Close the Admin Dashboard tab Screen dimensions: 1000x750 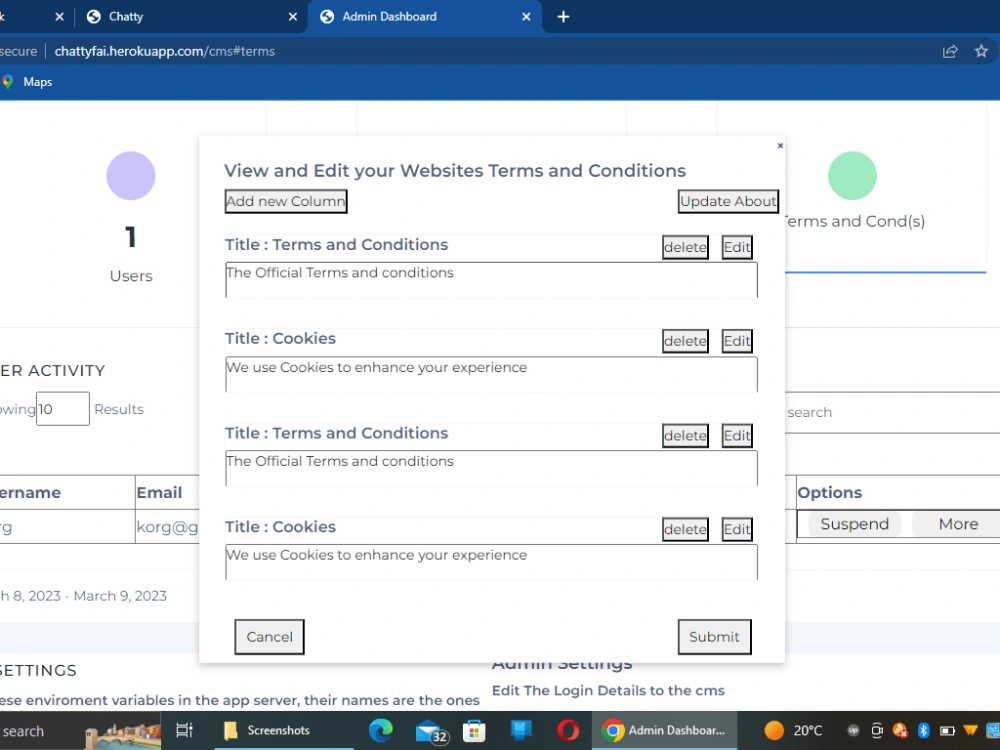(526, 17)
